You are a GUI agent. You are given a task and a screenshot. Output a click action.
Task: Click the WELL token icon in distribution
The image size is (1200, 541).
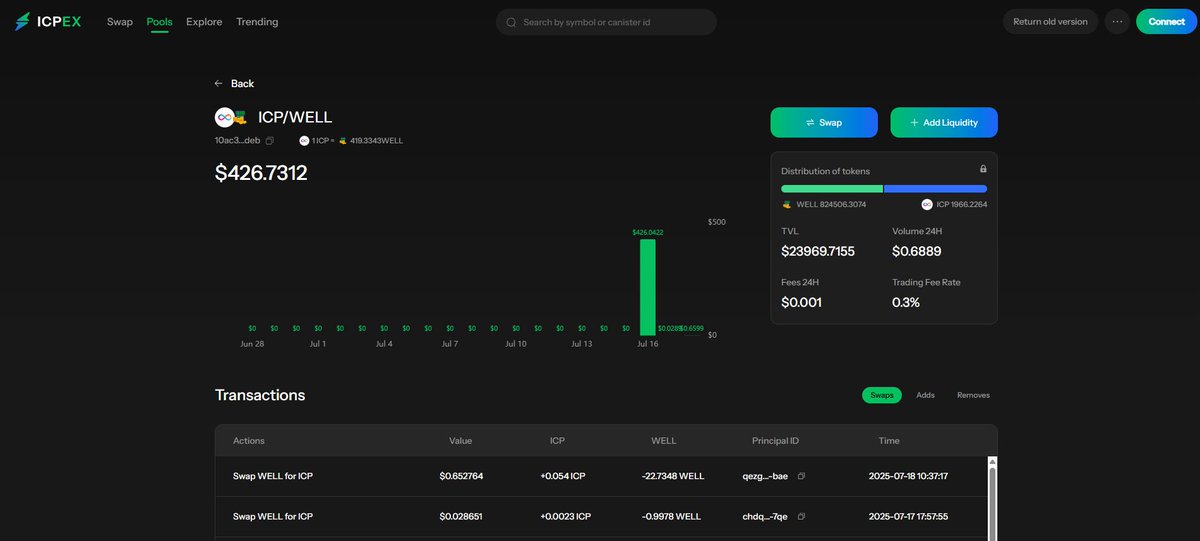click(x=786, y=204)
